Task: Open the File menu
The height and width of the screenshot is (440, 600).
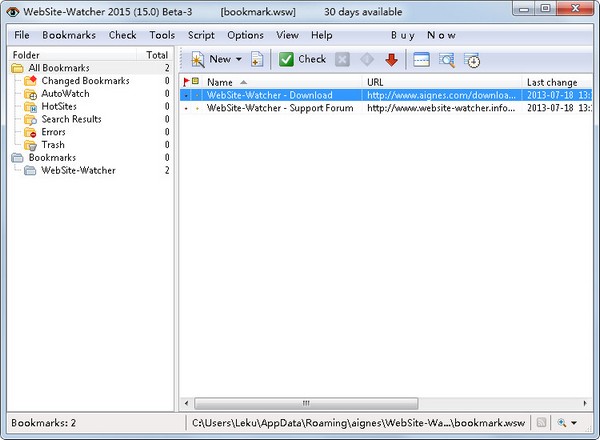Action: (21, 35)
